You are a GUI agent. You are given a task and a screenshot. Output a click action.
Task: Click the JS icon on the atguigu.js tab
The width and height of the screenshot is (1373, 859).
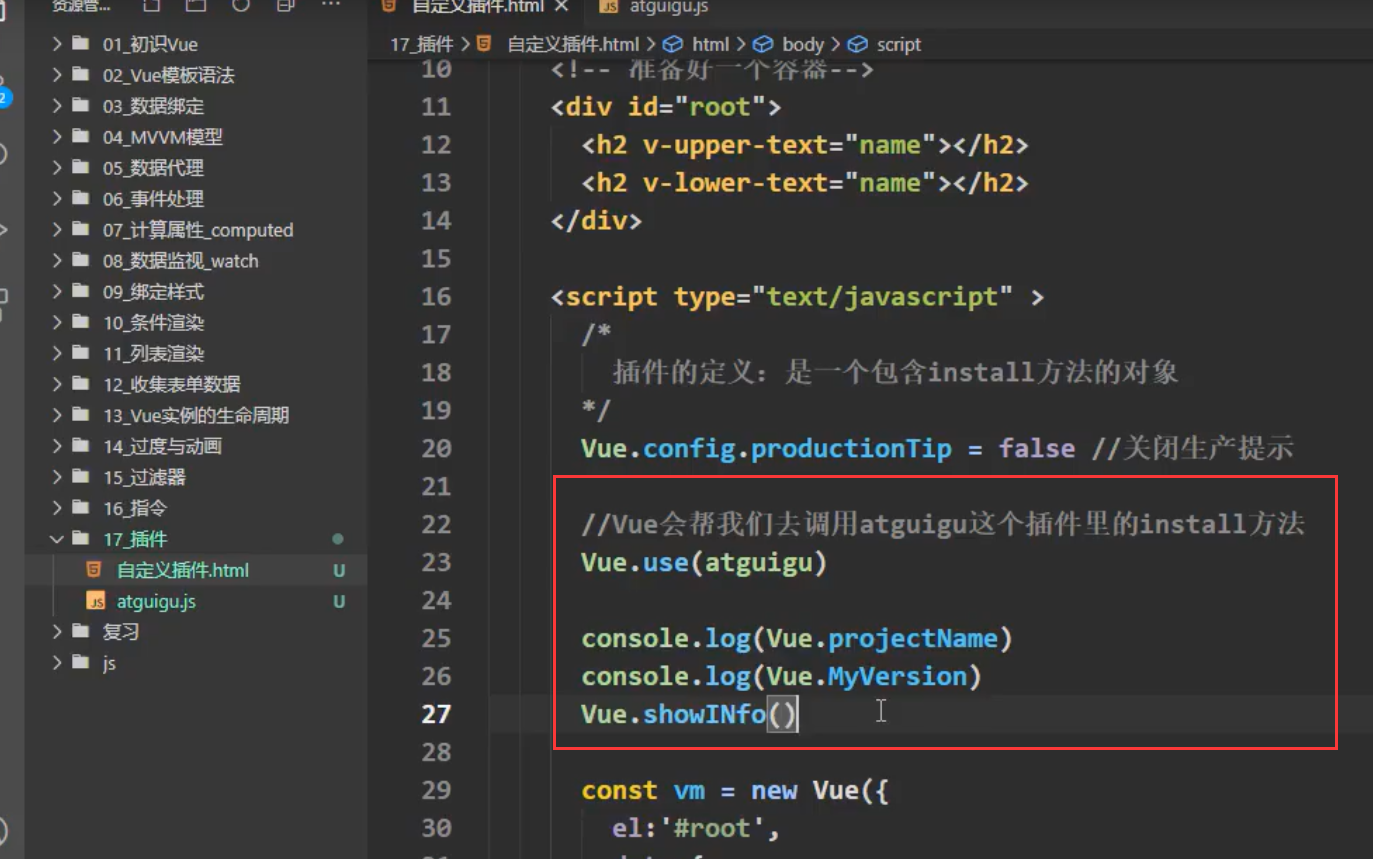[608, 6]
